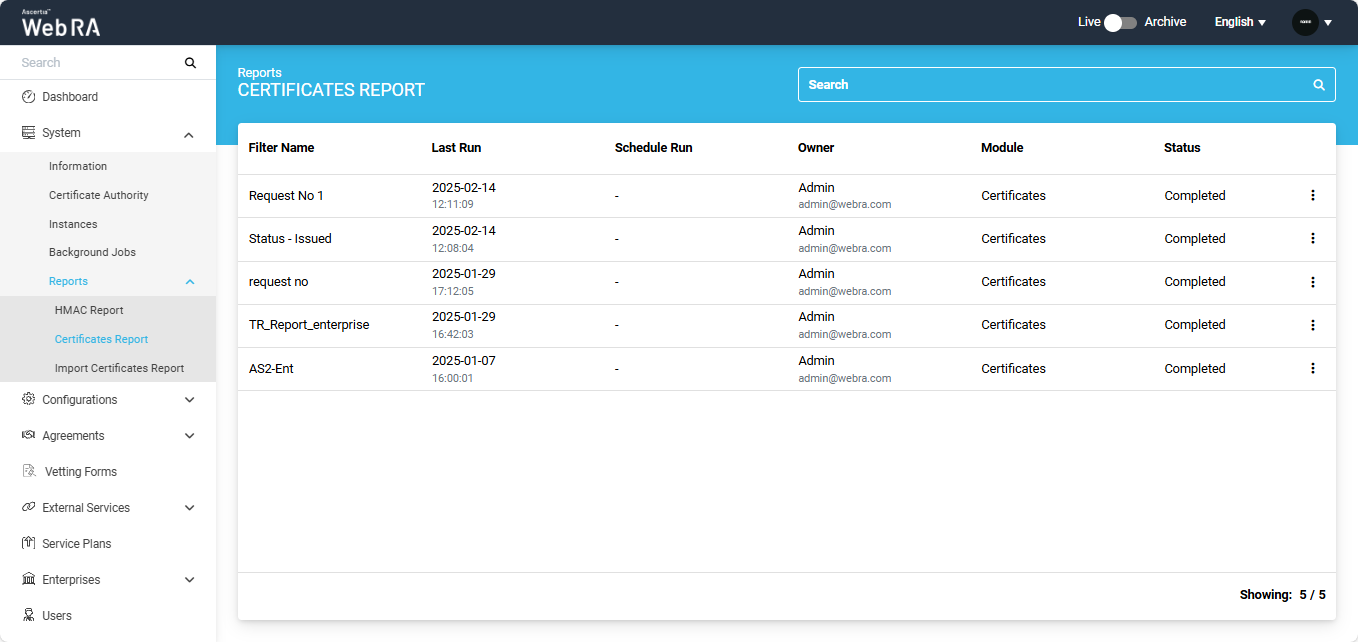This screenshot has height=642, width=1358.
Task: Open three-dot menu for AS2-Ent report
Action: tap(1312, 369)
